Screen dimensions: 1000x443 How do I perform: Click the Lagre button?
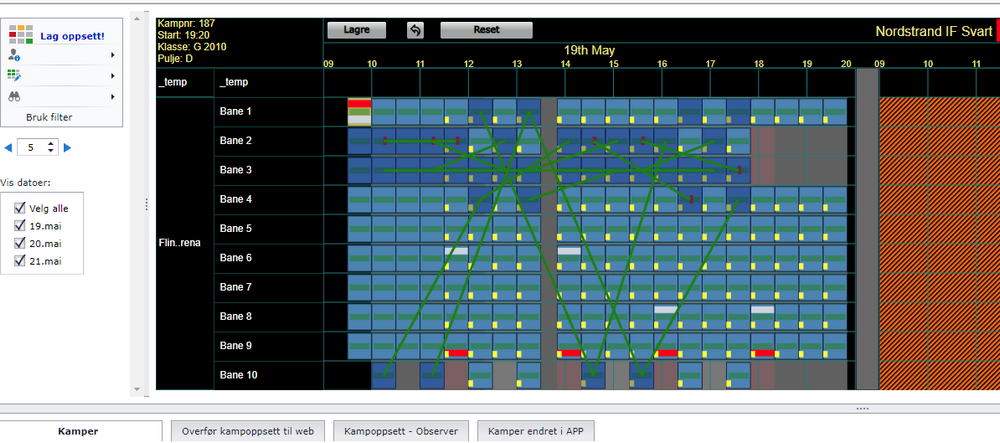click(x=357, y=30)
